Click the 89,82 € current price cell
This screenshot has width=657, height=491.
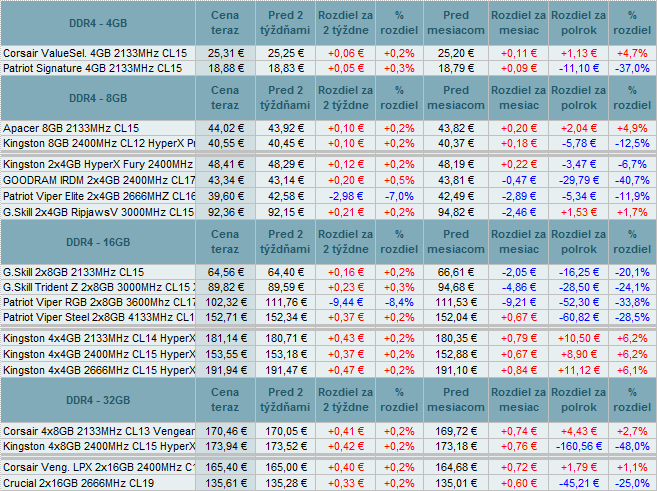(225, 287)
